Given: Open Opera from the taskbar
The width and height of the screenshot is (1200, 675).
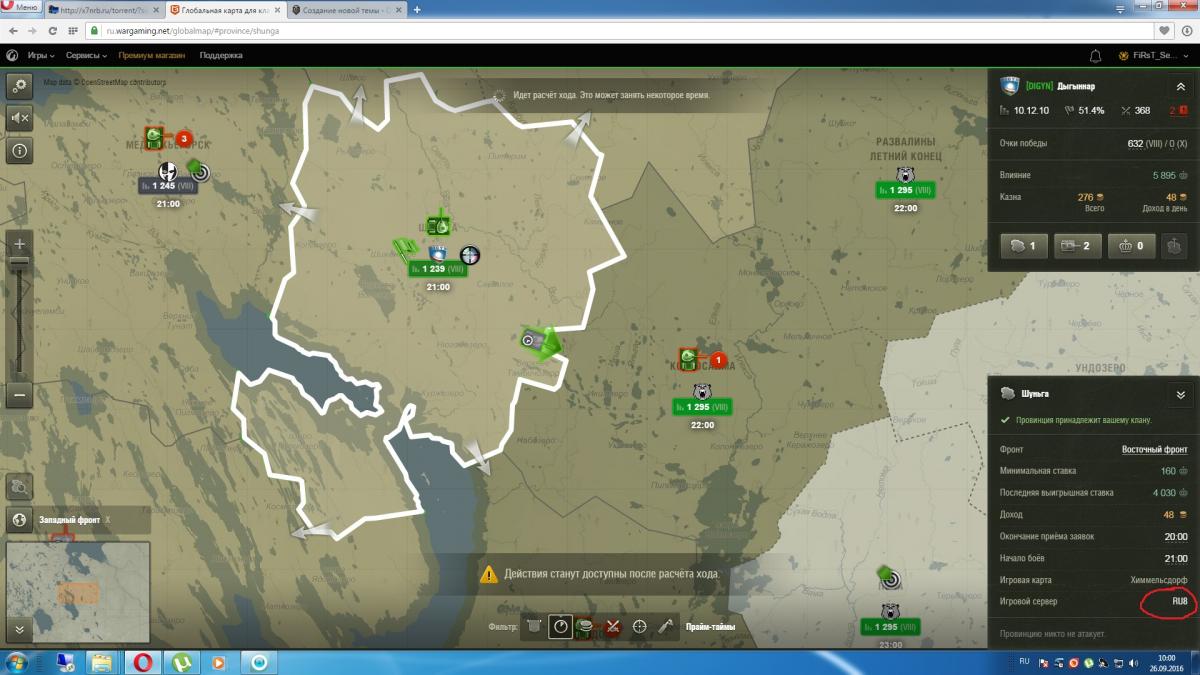Looking at the screenshot, I should click(143, 662).
